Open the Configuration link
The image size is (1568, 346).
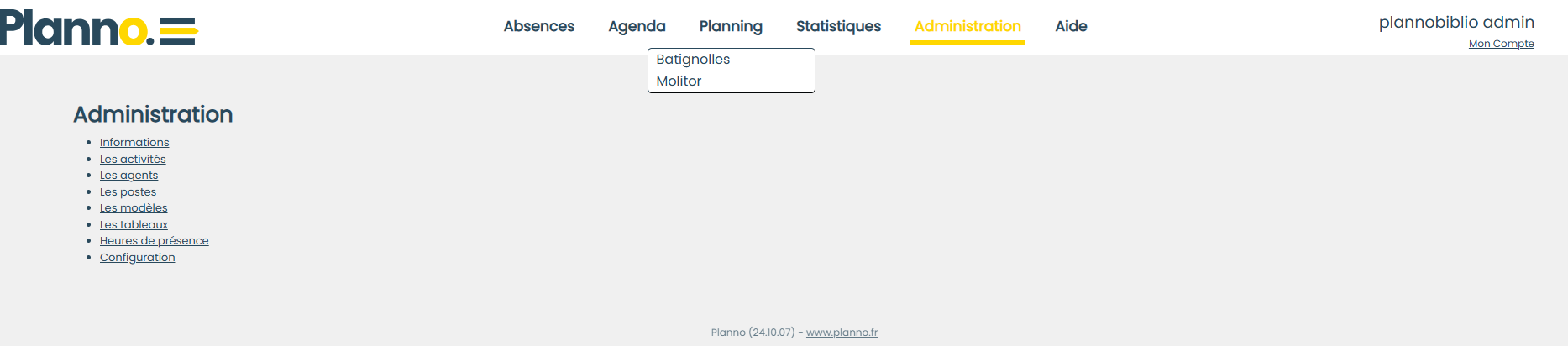[137, 257]
